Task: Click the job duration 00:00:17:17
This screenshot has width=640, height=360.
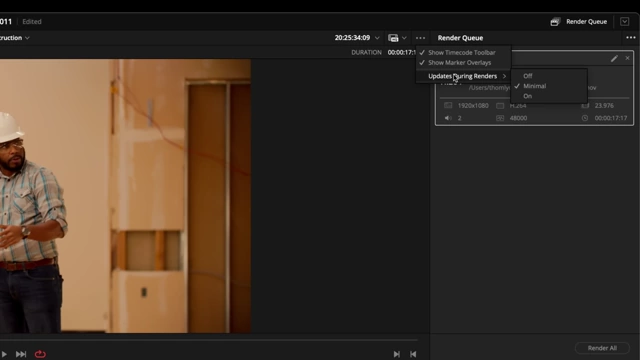Action: pos(611,118)
